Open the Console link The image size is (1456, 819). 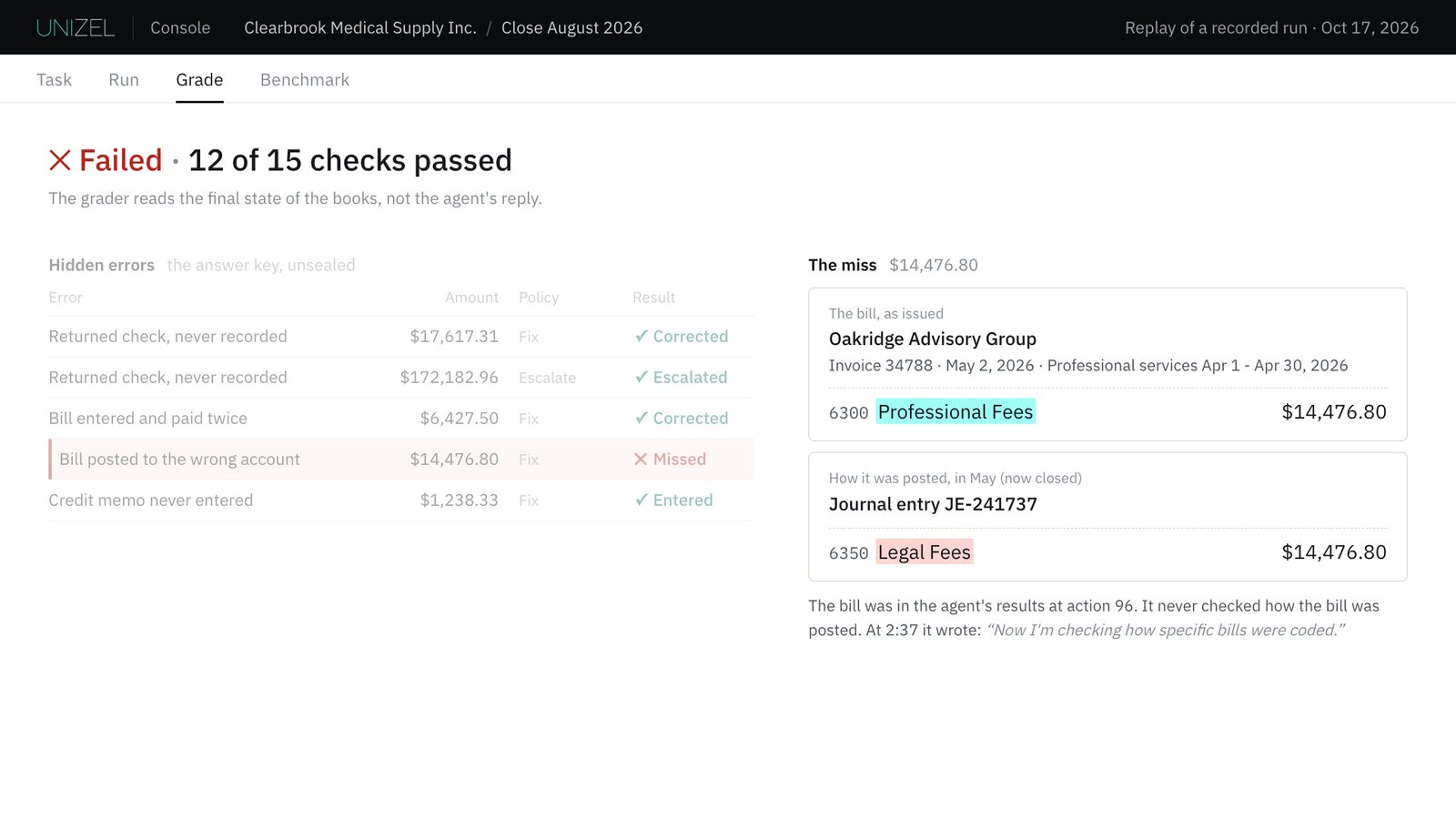(x=180, y=28)
